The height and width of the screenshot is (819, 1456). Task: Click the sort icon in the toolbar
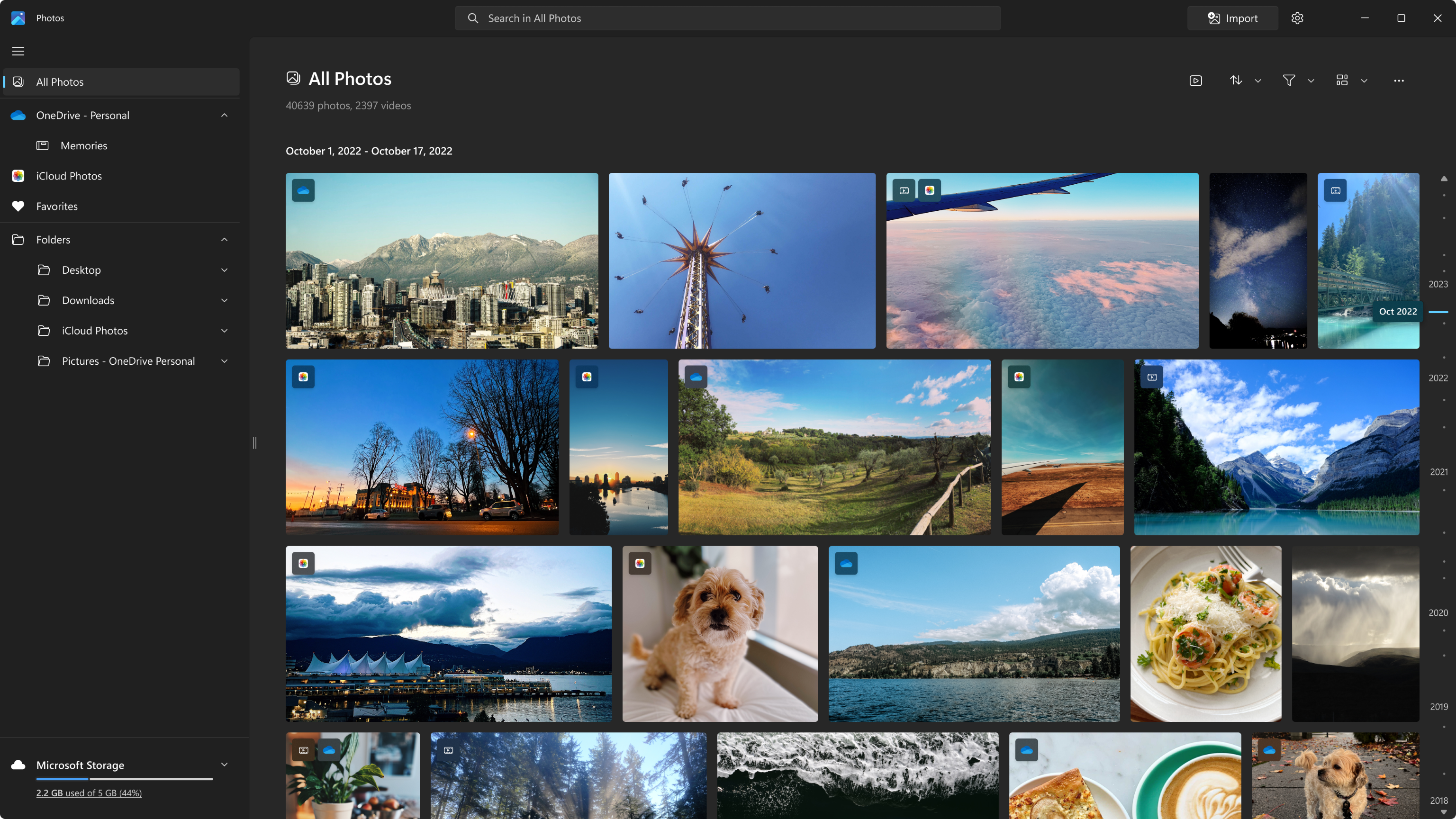click(x=1236, y=80)
